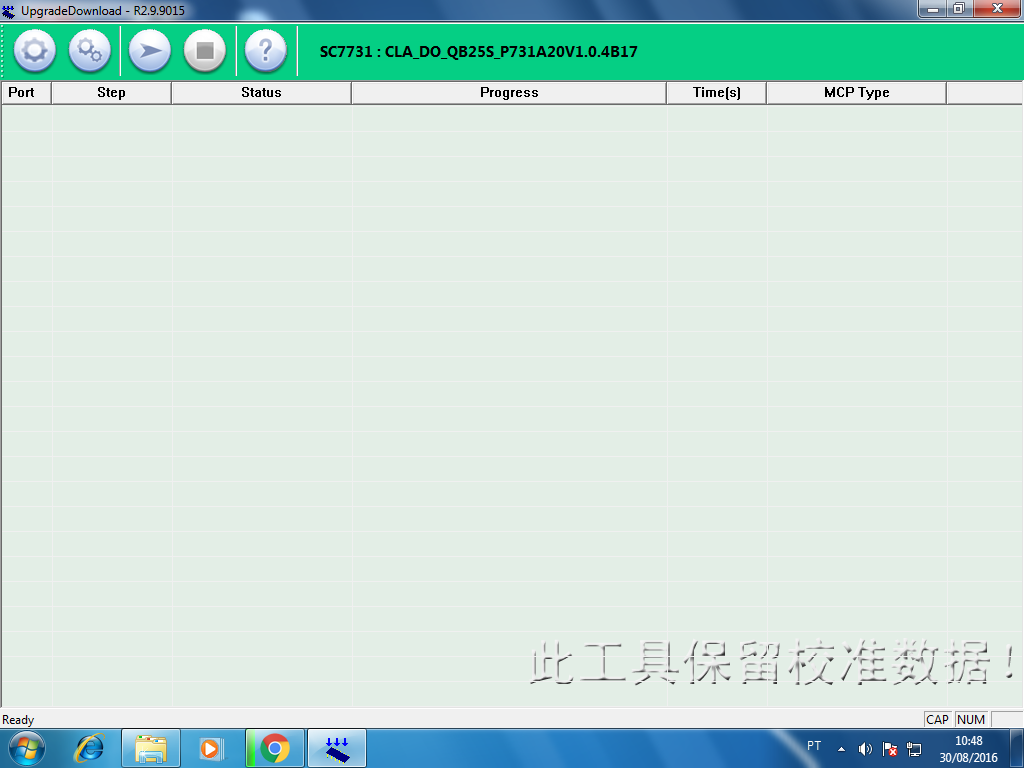Switch to Google Chrome in the taskbar
The image size is (1024, 768).
(x=274, y=748)
